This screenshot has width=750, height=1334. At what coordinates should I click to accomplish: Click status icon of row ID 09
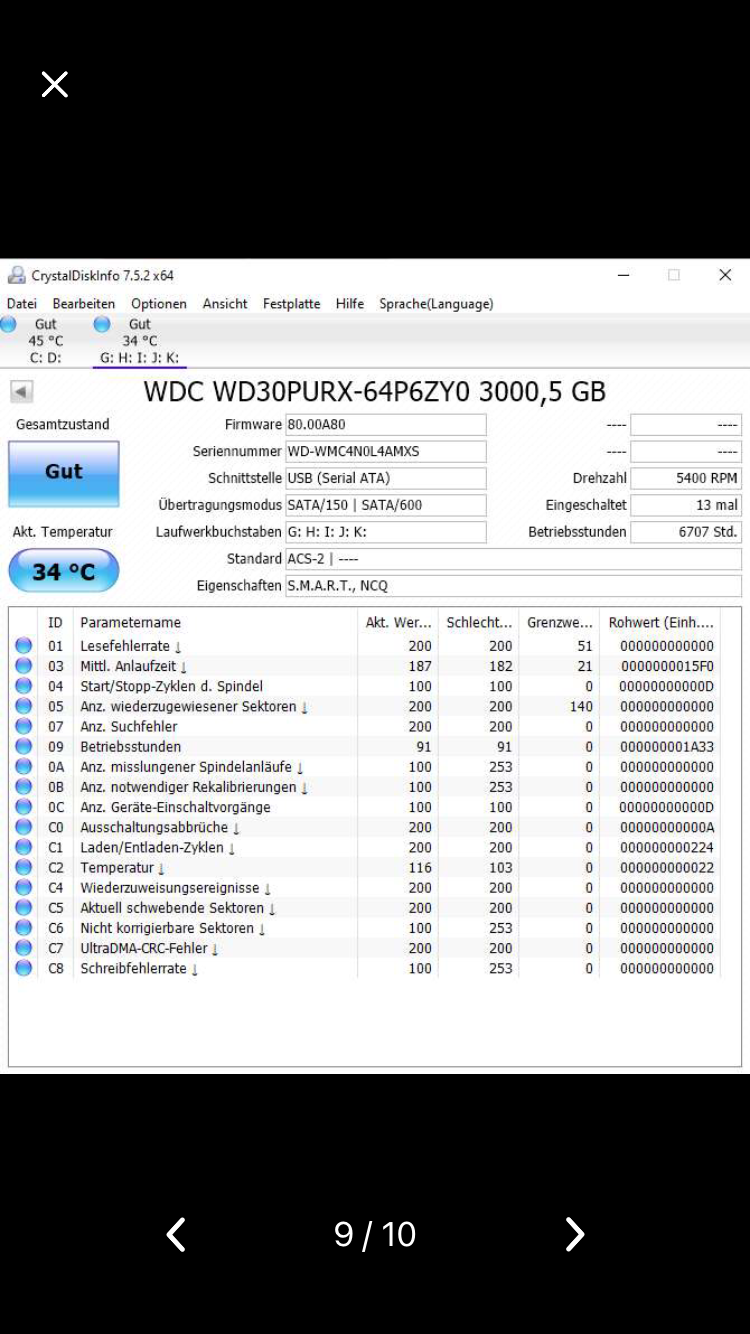coord(23,747)
